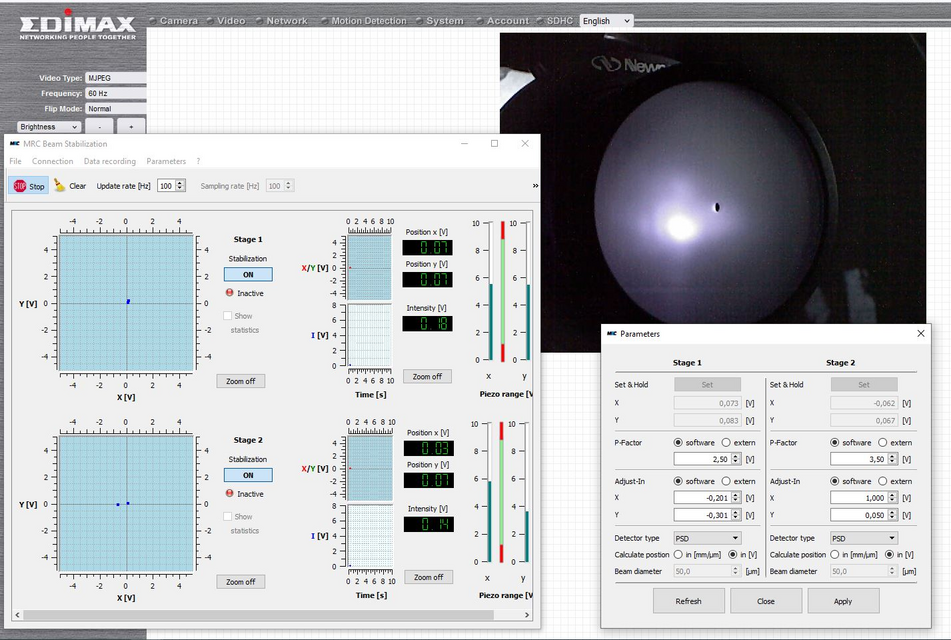This screenshot has width=951, height=640.
Task: Toggle Stage 2 Stabilization ON button
Action: (248, 475)
